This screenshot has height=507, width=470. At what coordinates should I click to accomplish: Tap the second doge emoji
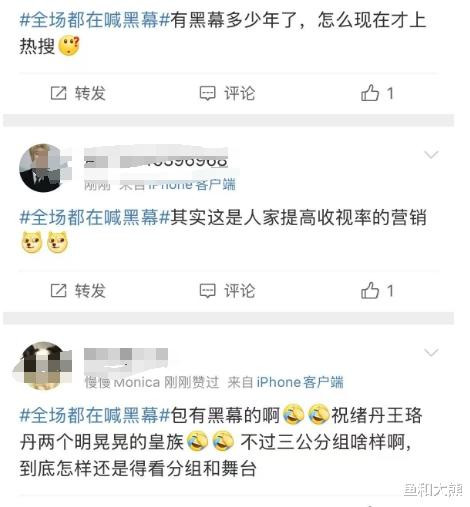[x=57, y=242]
